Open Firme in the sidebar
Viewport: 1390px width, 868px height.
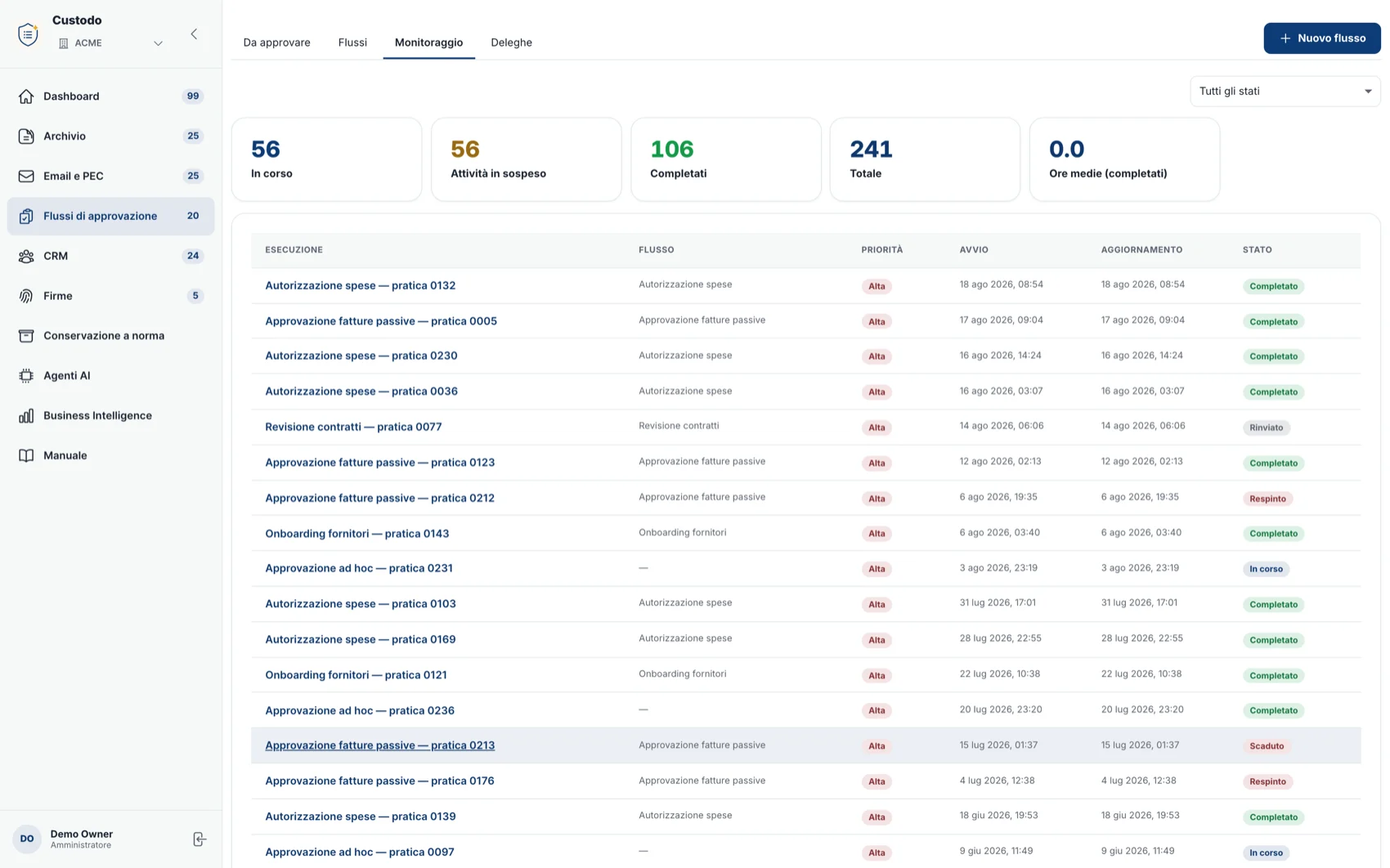pos(111,296)
